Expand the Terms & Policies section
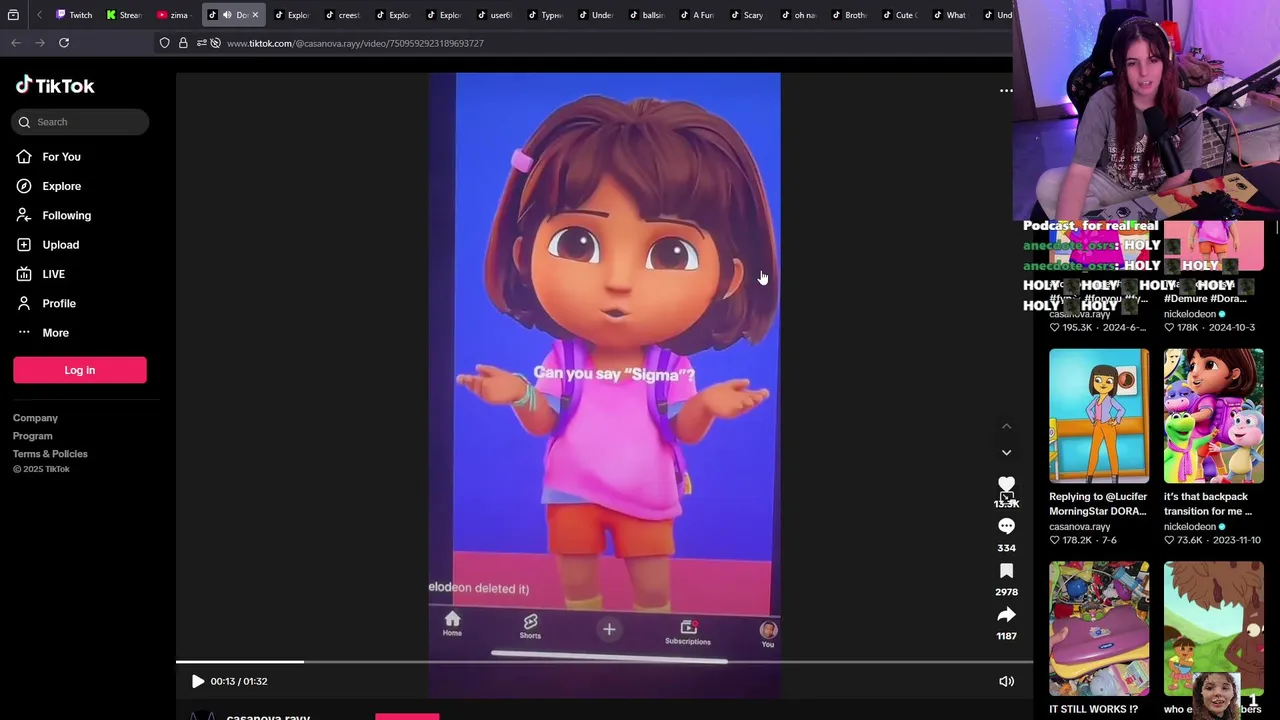The height and width of the screenshot is (720, 1280). [50, 454]
